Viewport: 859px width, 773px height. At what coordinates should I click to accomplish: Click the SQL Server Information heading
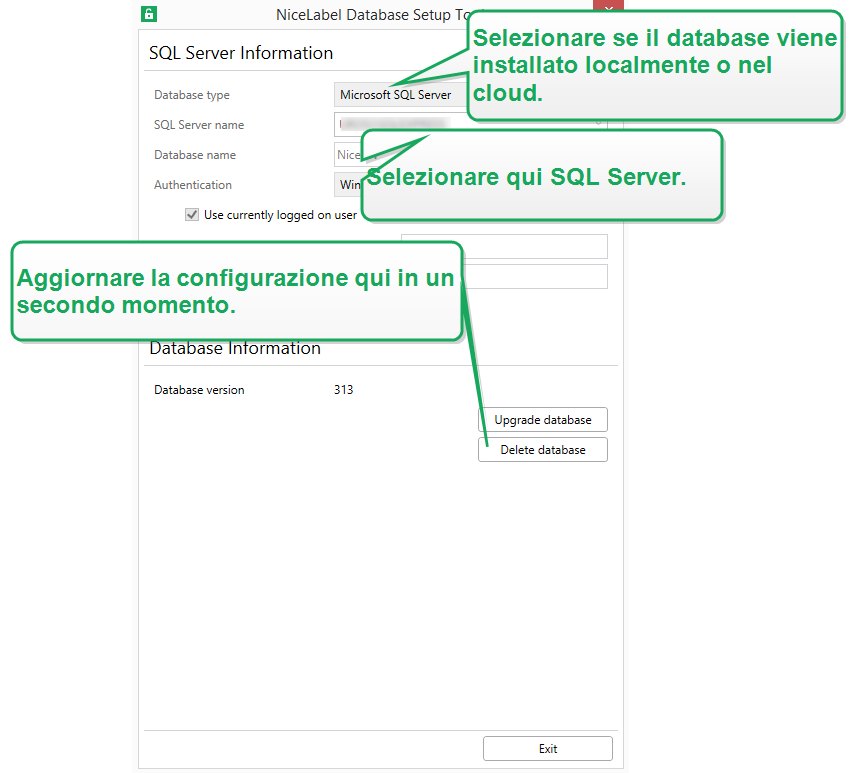(x=241, y=53)
